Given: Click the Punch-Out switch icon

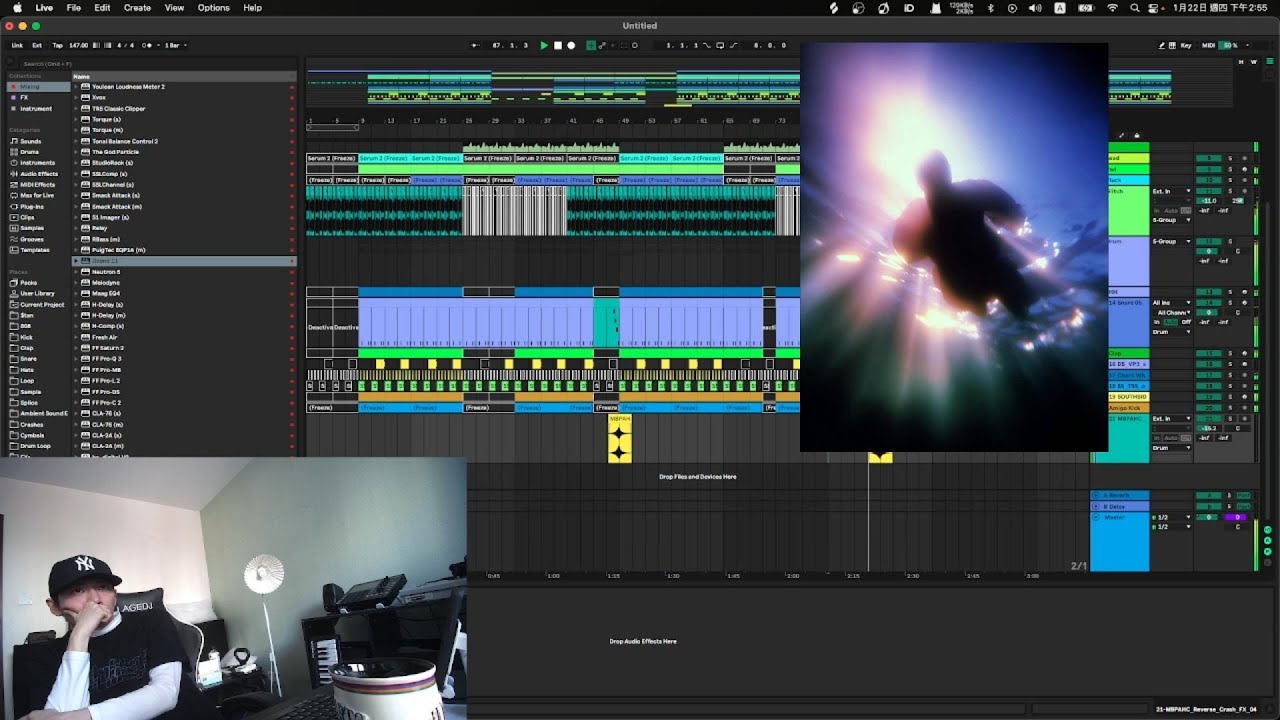Looking at the screenshot, I should [x=734, y=45].
